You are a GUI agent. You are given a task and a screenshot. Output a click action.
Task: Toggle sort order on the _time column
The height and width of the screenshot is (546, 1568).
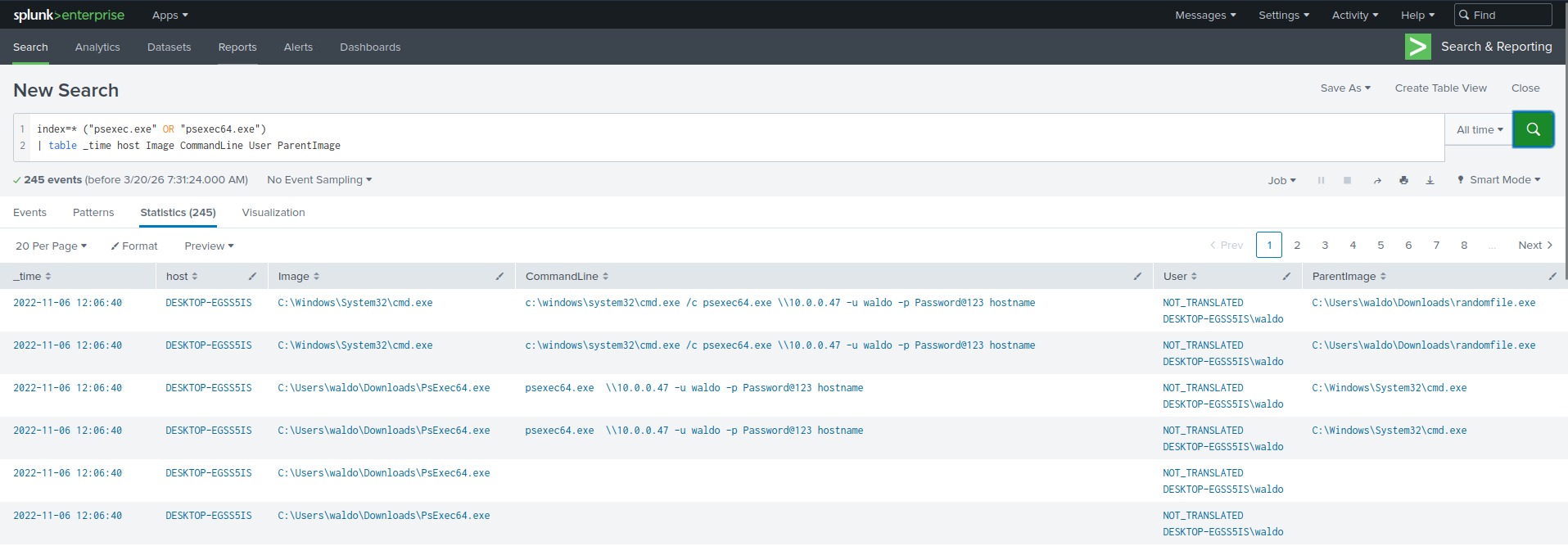(33, 277)
